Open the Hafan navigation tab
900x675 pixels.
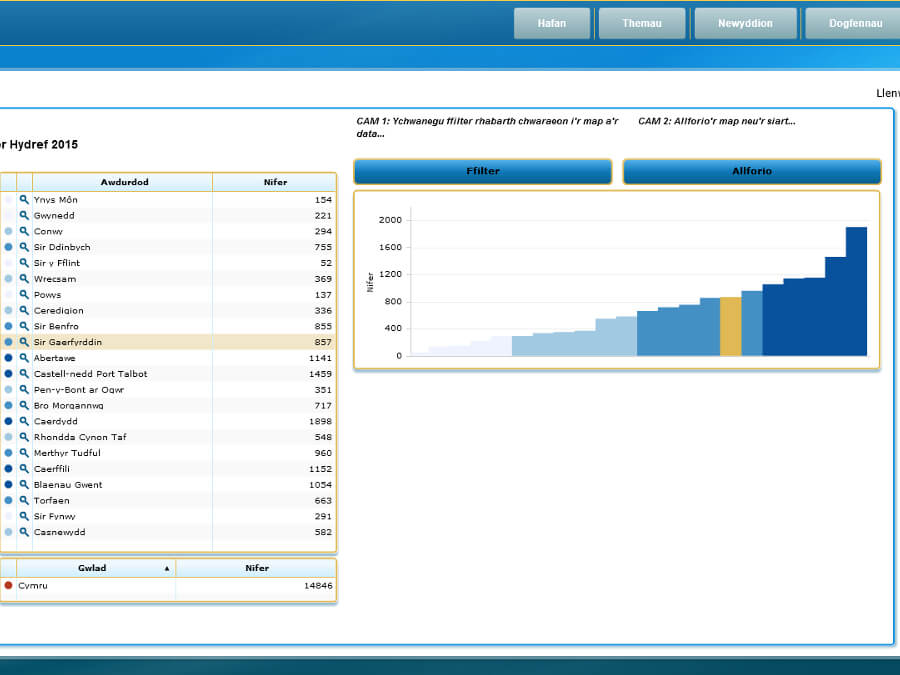552,24
